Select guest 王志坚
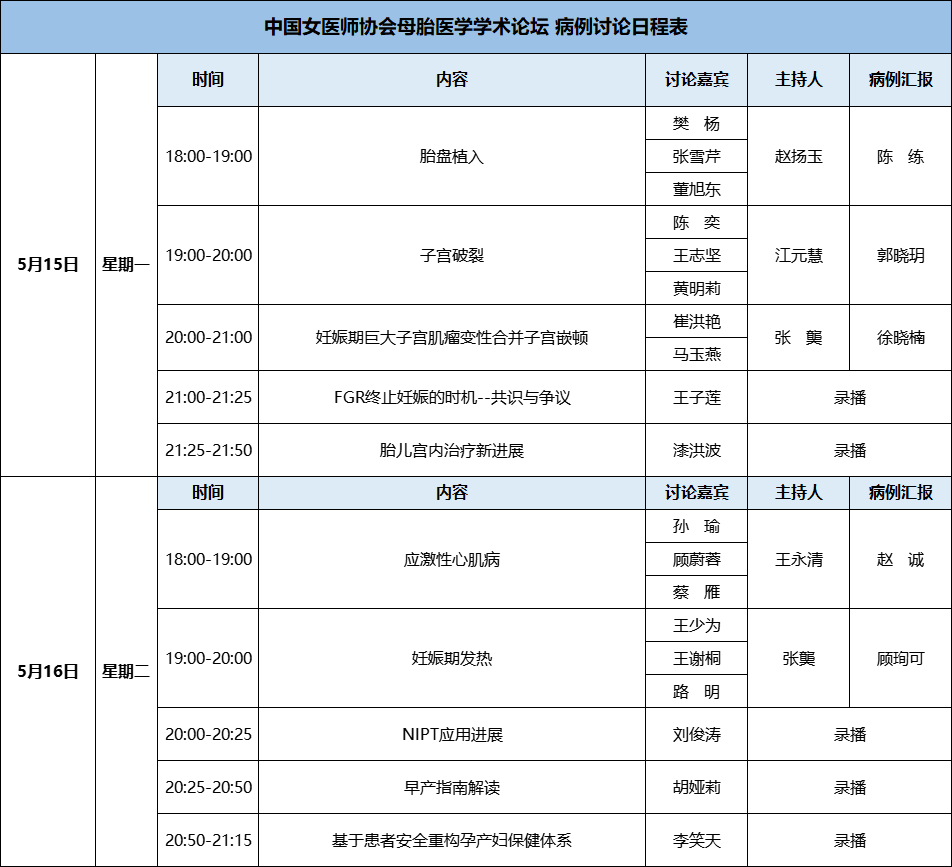 pos(696,256)
